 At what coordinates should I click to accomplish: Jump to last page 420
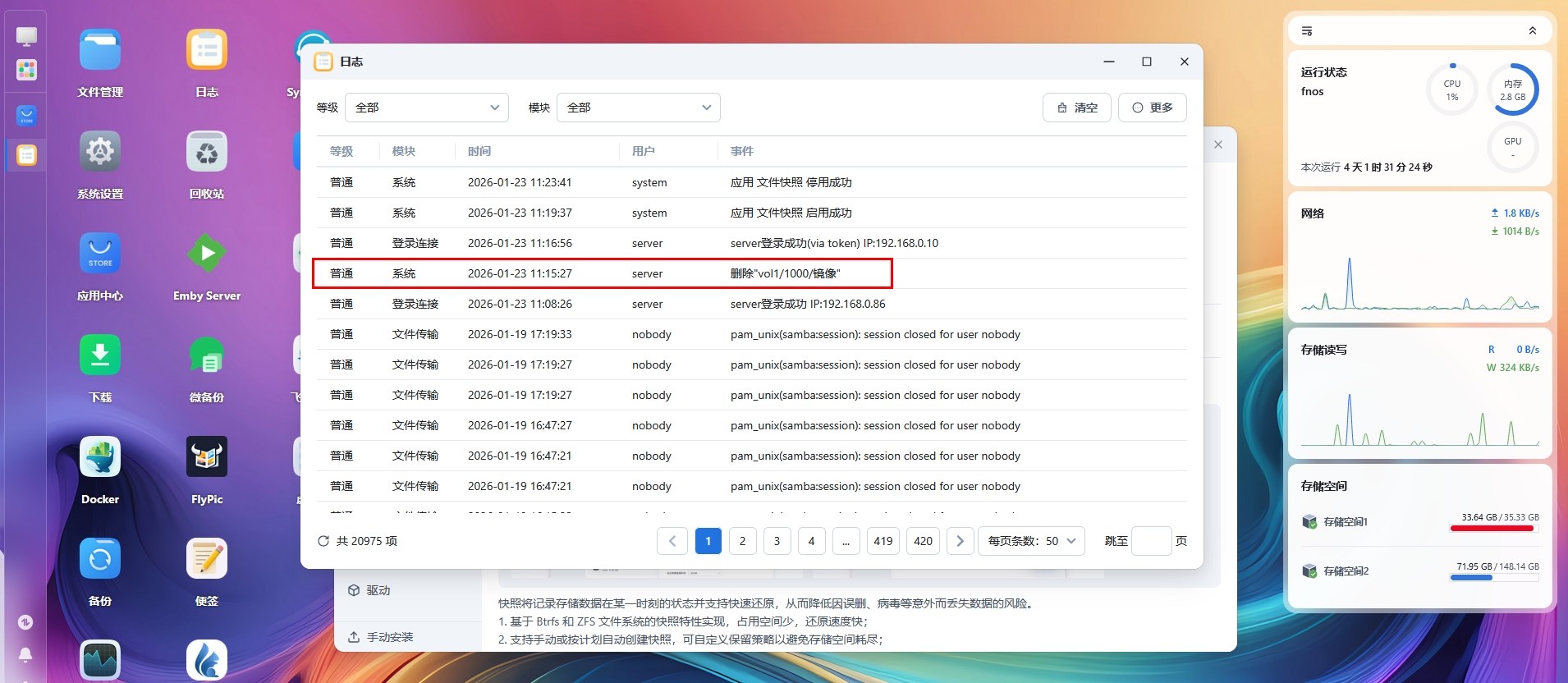pyautogui.click(x=924, y=541)
